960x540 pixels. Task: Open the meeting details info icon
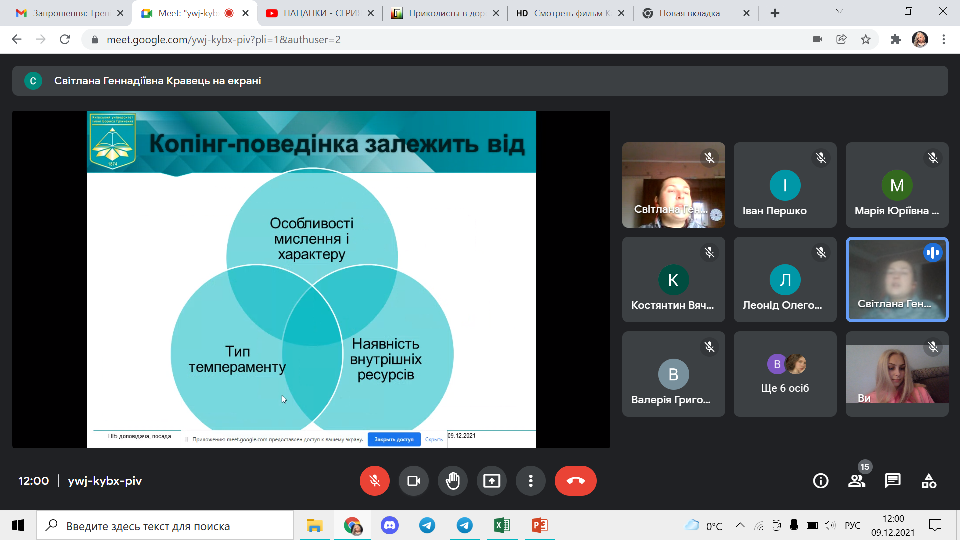click(x=821, y=481)
